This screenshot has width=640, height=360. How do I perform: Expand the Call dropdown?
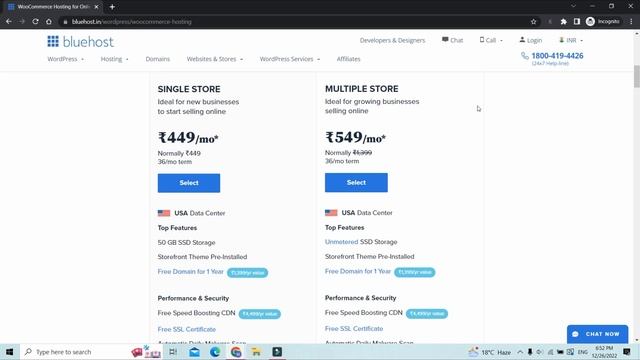coord(491,40)
